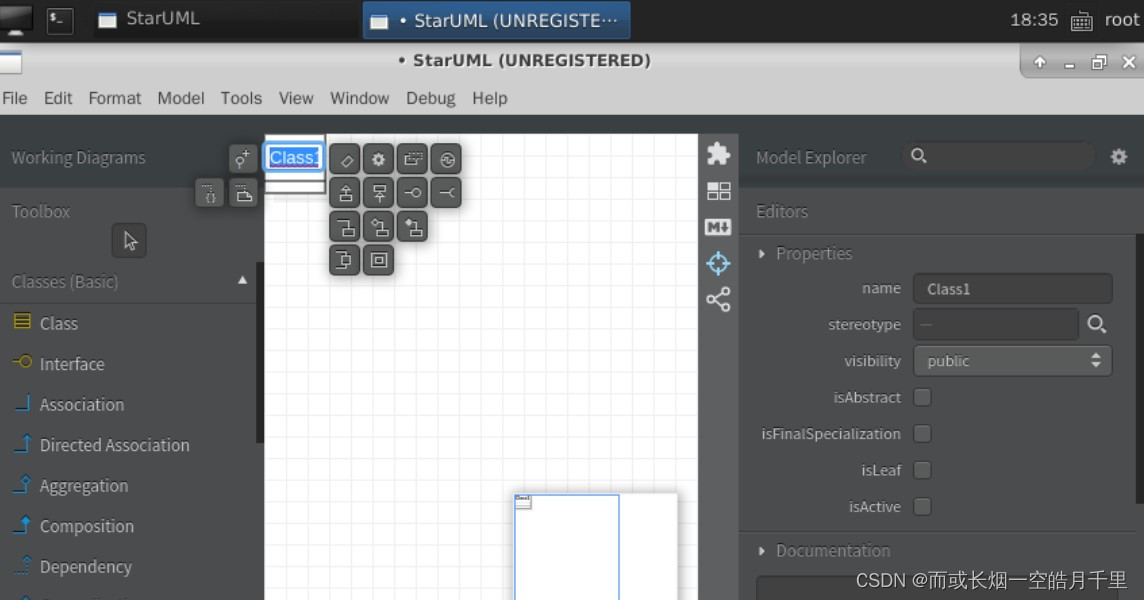Add template parameter quick-edit icon
Viewport: 1144px width, 600px height.
point(413,159)
